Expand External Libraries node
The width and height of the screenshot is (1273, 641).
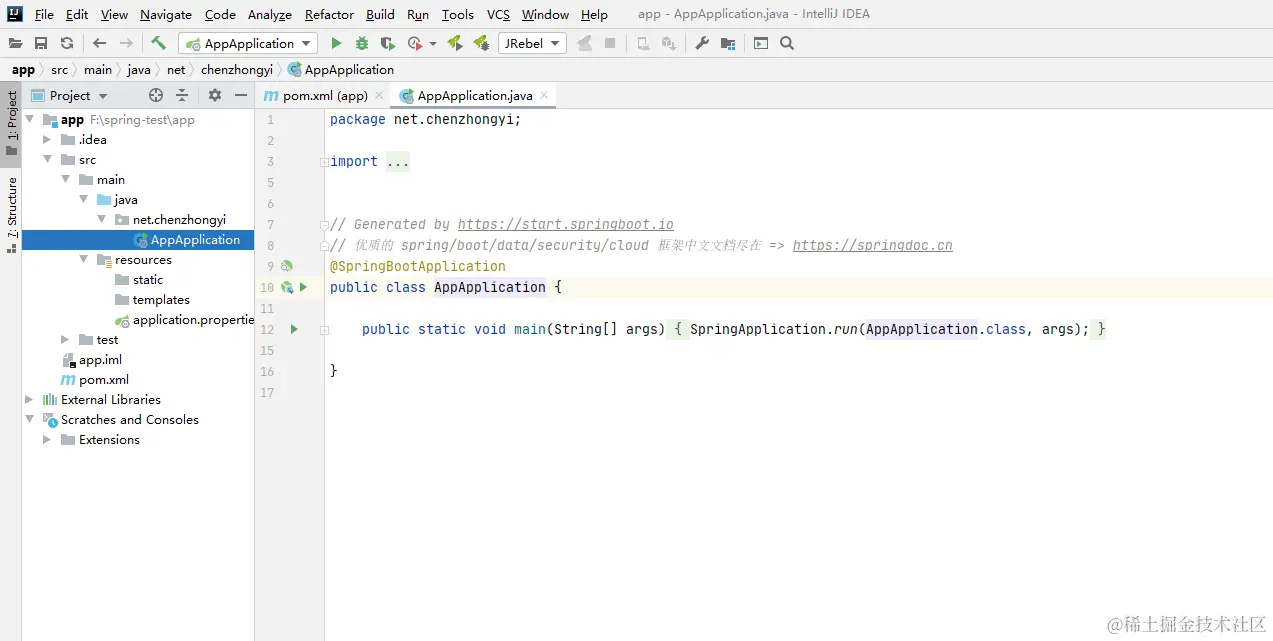click(x=29, y=400)
